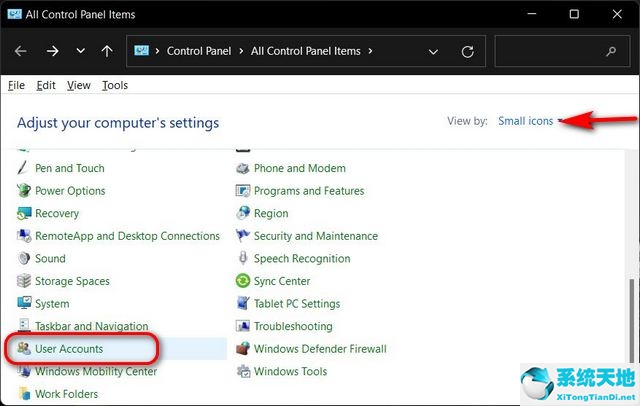640x406 pixels.
Task: Refresh the Control Panel view
Action: pyautogui.click(x=467, y=51)
